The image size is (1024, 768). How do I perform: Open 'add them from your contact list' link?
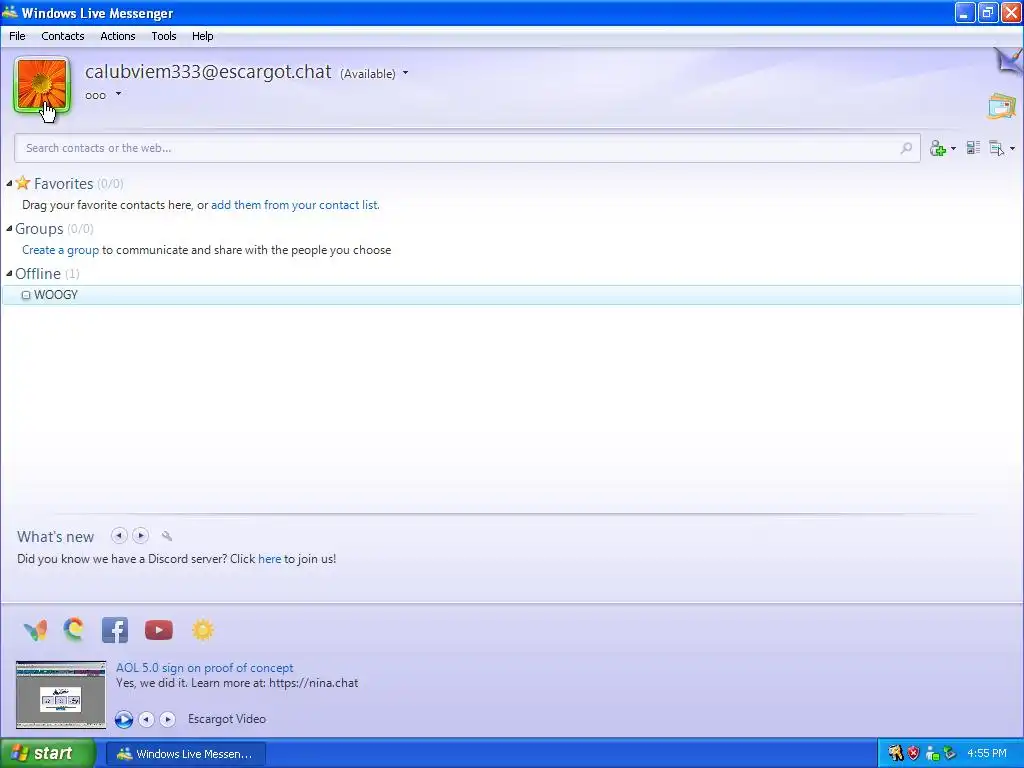[x=295, y=205]
